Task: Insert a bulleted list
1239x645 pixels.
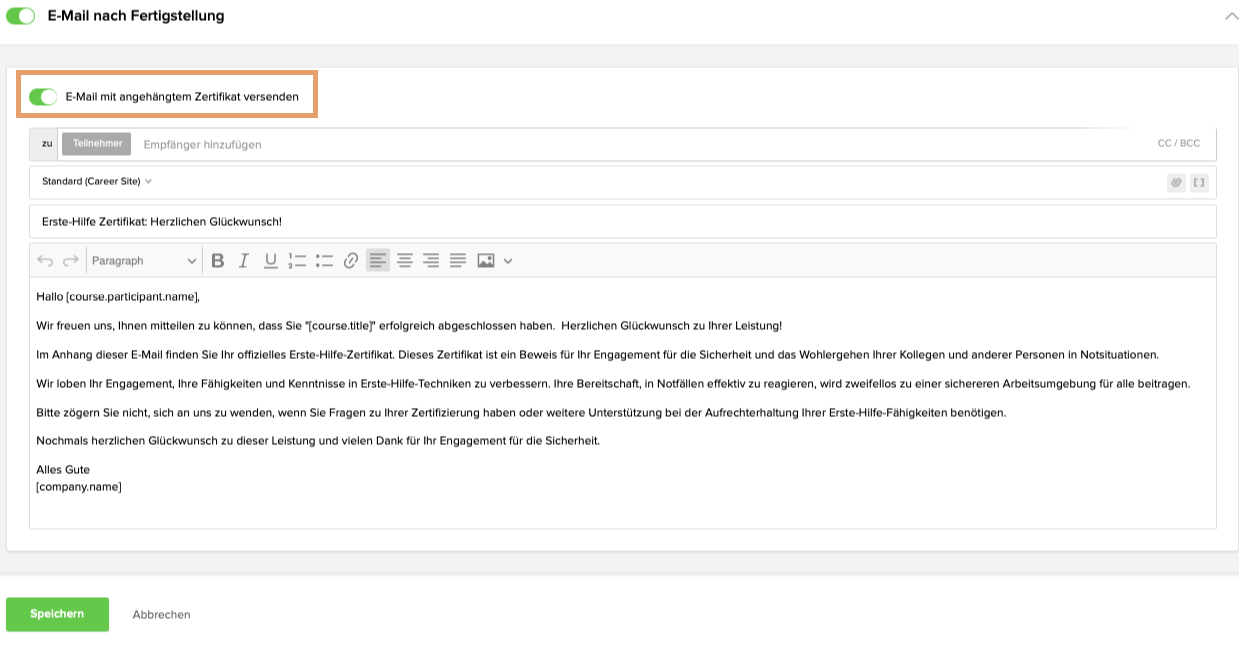Action: 323,260
